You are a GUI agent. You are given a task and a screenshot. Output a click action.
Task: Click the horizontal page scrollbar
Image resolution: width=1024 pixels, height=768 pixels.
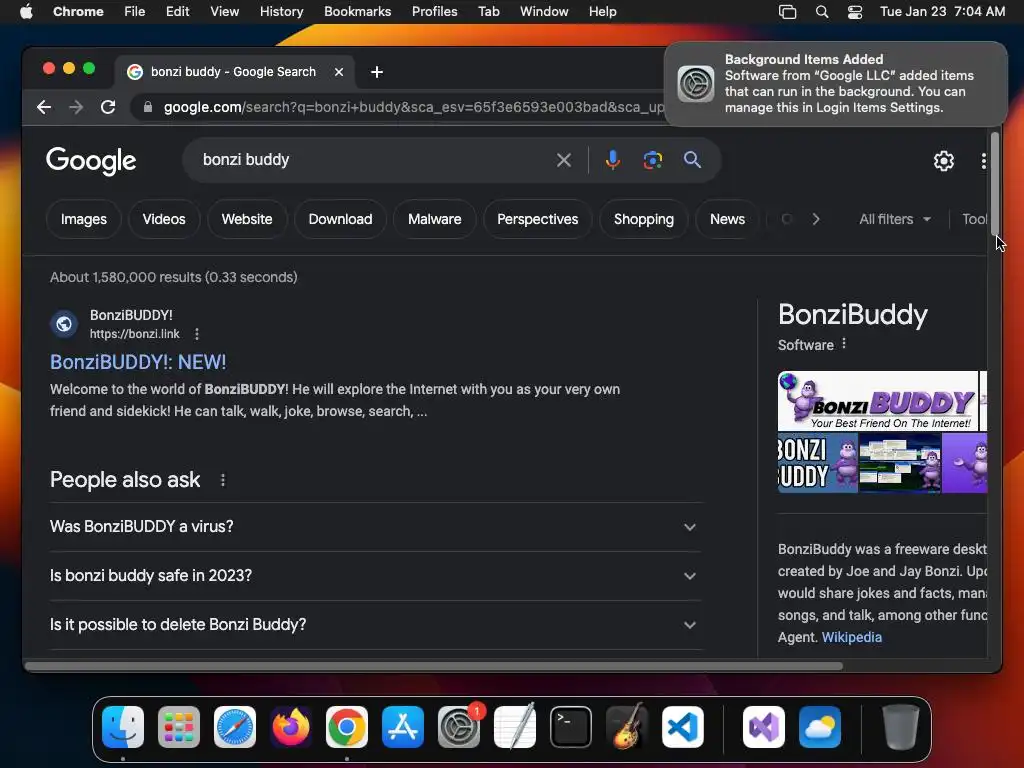click(434, 666)
